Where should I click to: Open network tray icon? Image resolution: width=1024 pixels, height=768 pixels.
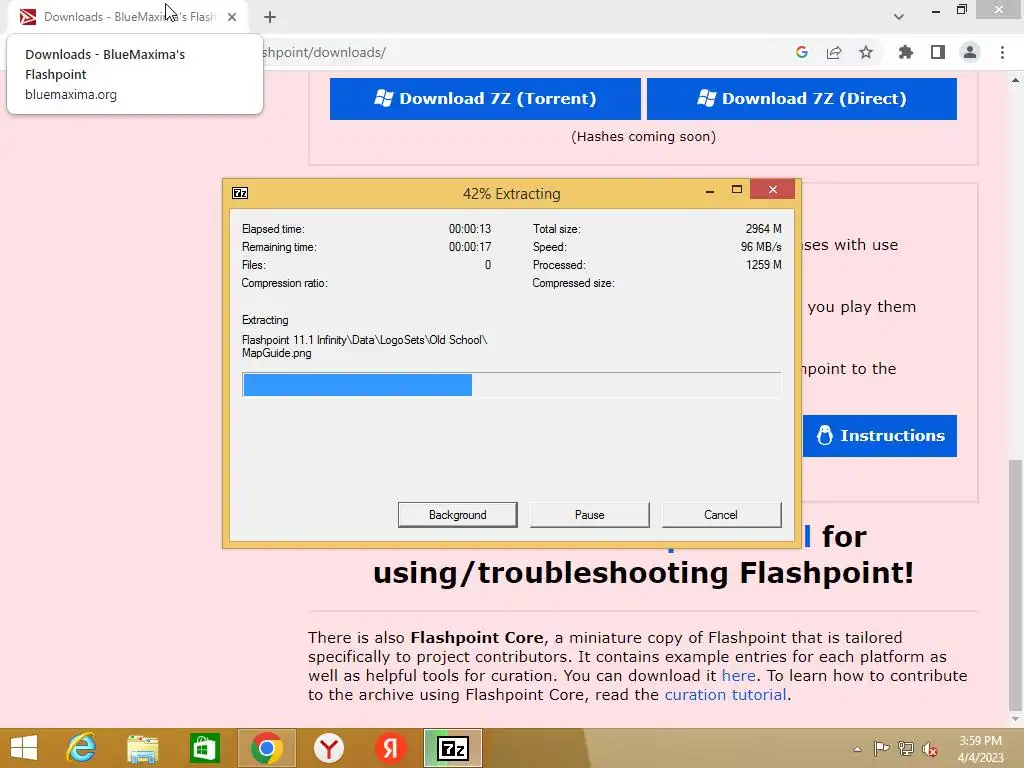905,748
